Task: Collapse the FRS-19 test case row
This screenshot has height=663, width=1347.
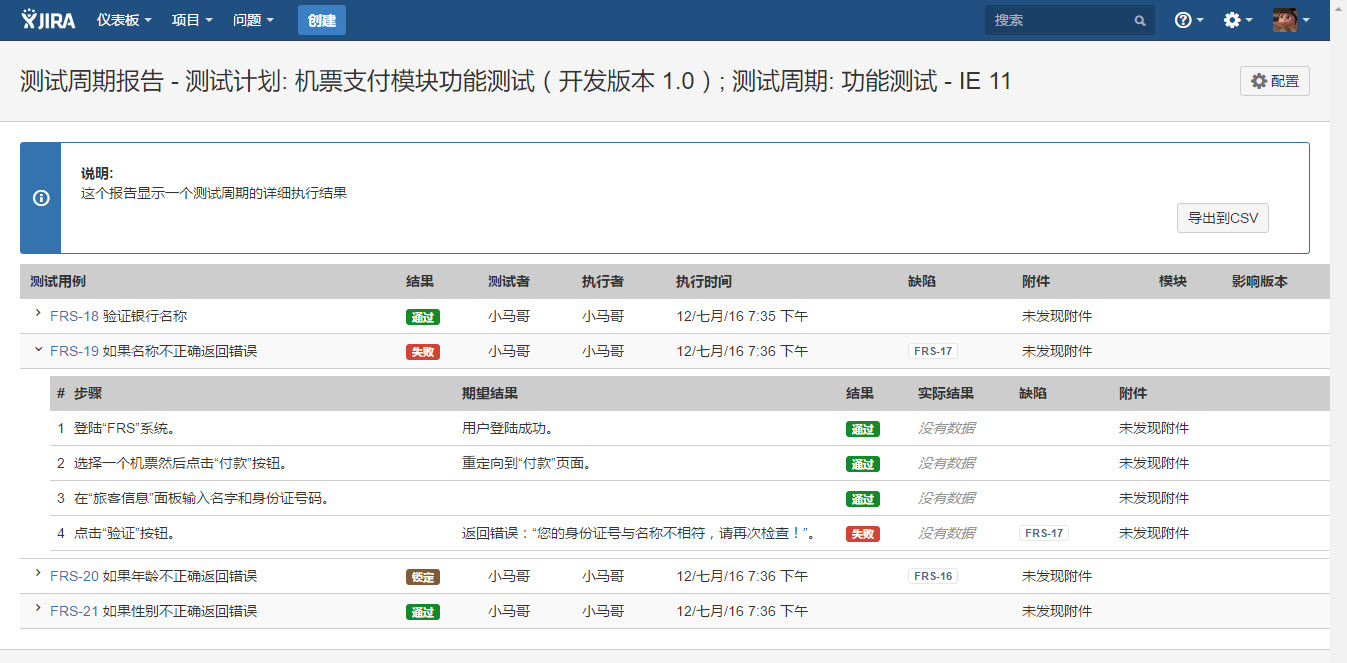Action: tap(37, 350)
